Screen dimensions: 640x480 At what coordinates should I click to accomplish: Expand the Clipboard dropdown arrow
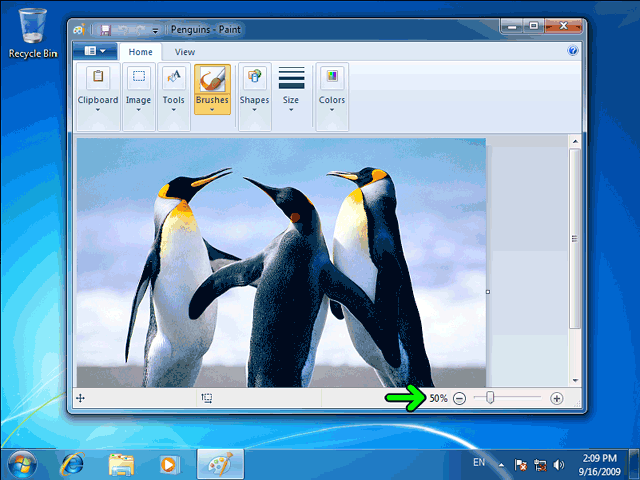tap(98, 110)
